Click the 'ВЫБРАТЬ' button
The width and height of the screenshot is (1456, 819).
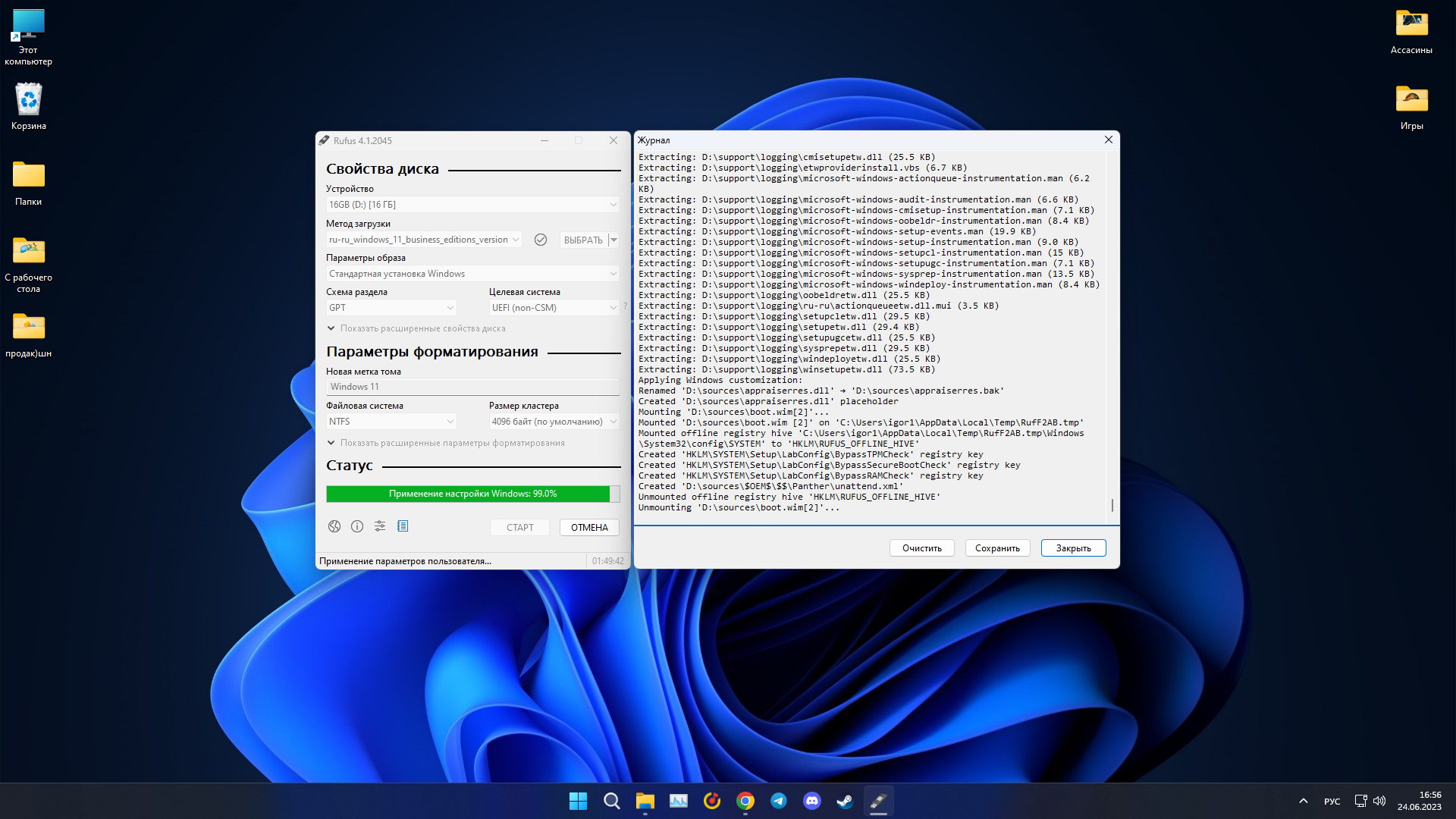[x=583, y=240]
